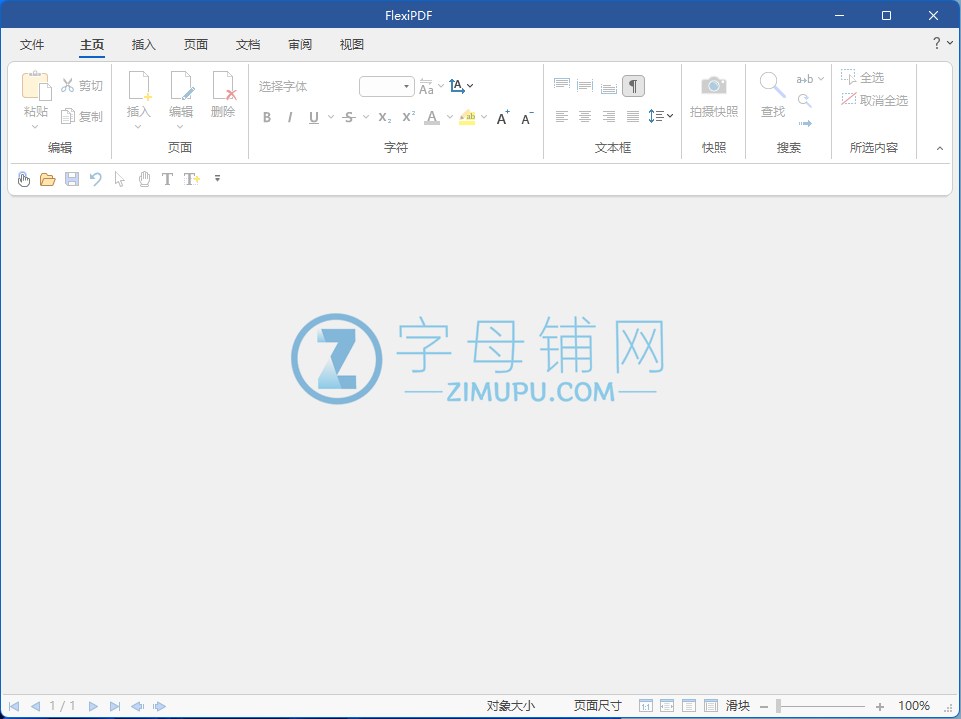Click Deselect All (取消全选) button
Screen dimensions: 961x719
875,100
